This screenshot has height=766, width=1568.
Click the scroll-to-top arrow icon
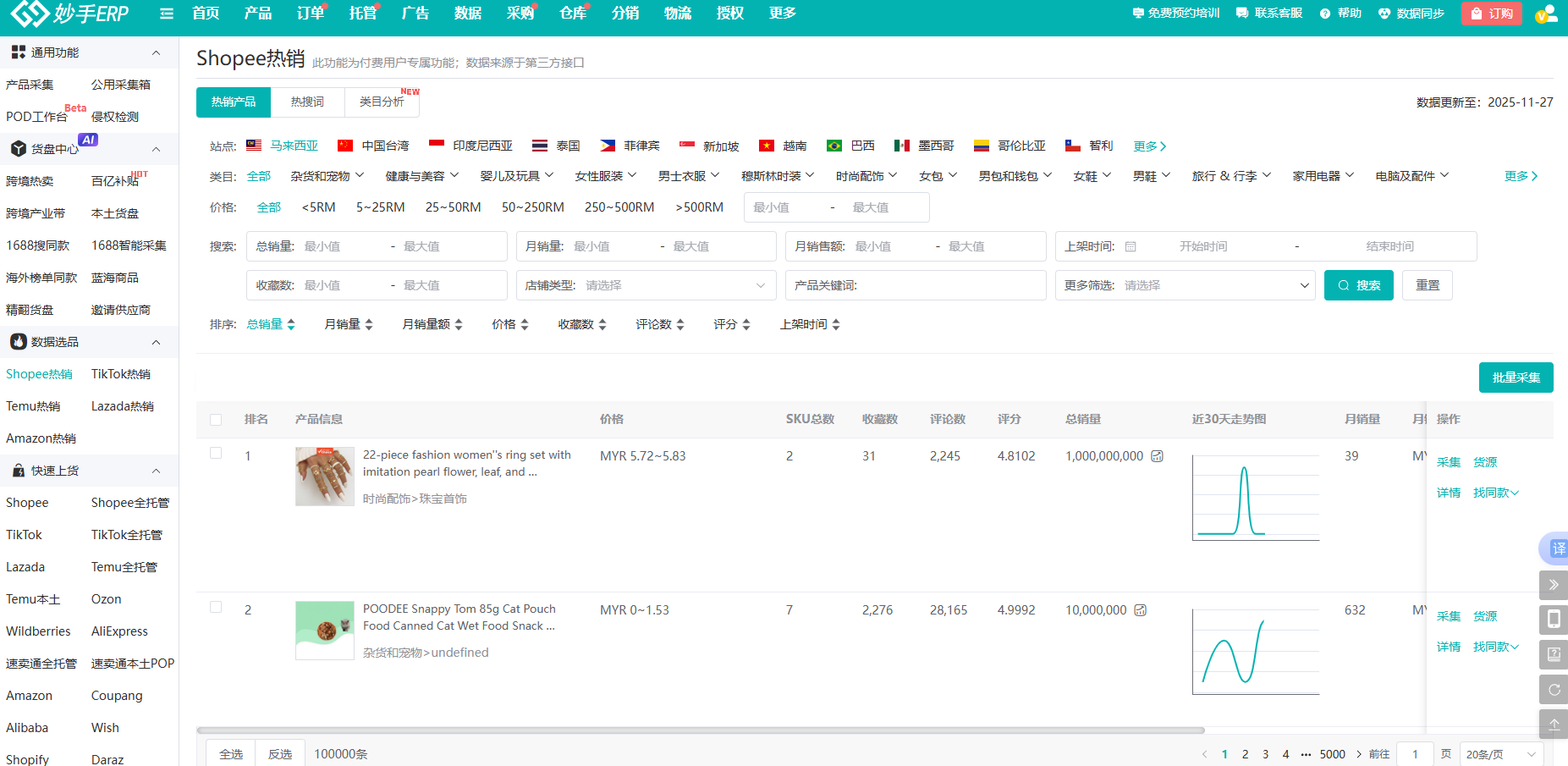click(x=1554, y=725)
